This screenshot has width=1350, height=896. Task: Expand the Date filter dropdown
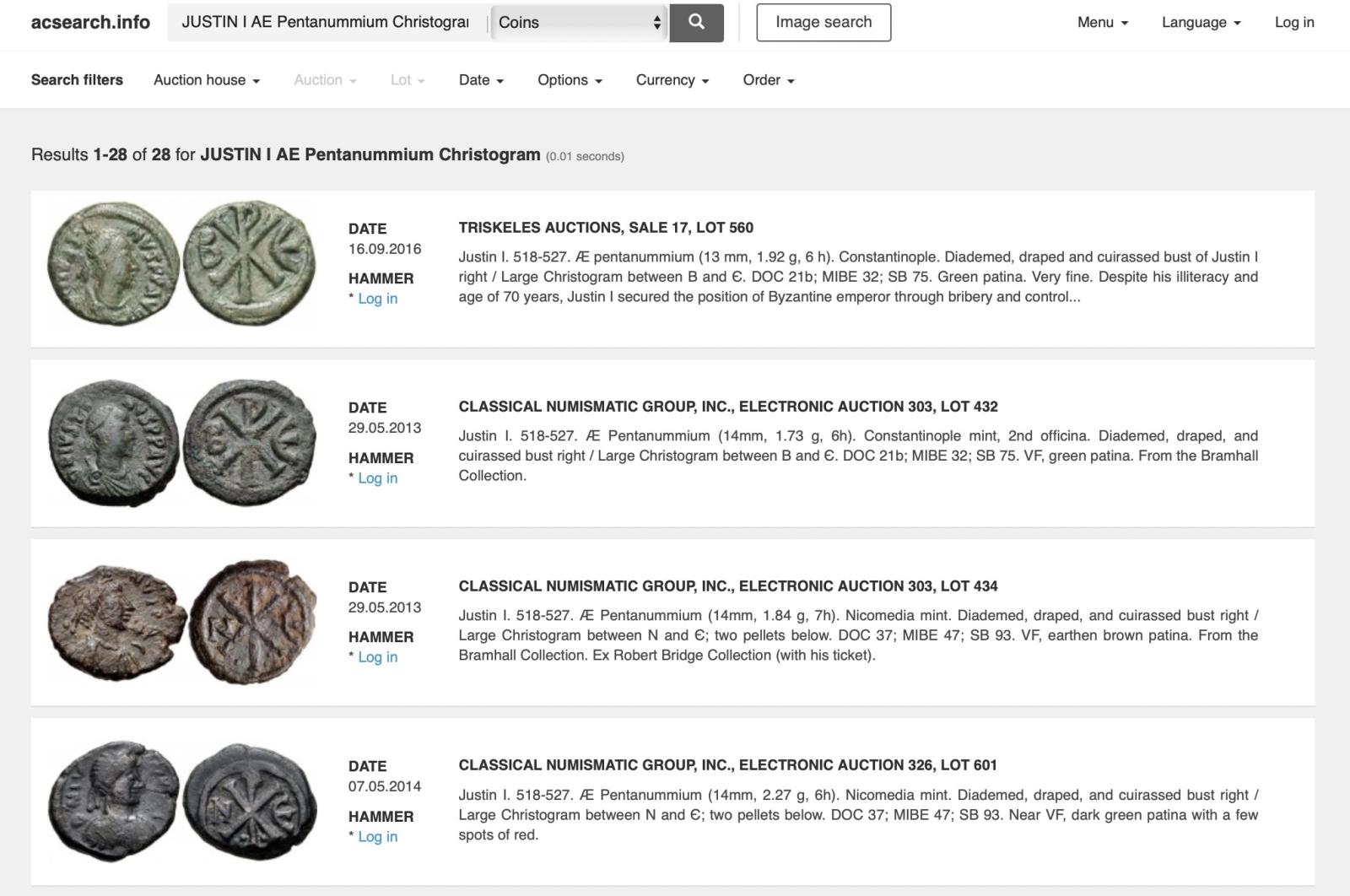click(481, 80)
